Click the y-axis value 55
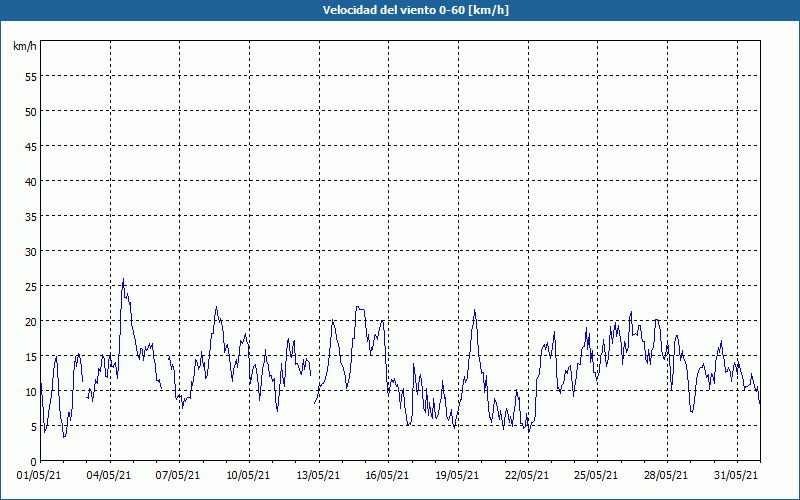This screenshot has width=800, height=500. (x=31, y=77)
